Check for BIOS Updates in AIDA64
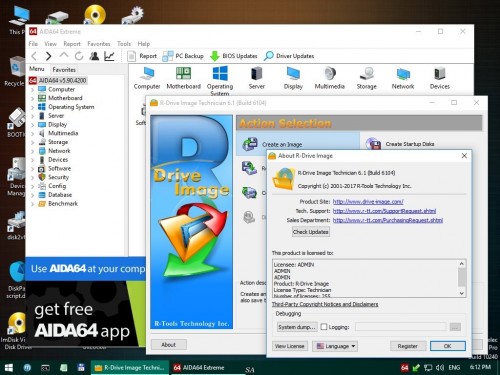 point(234,56)
